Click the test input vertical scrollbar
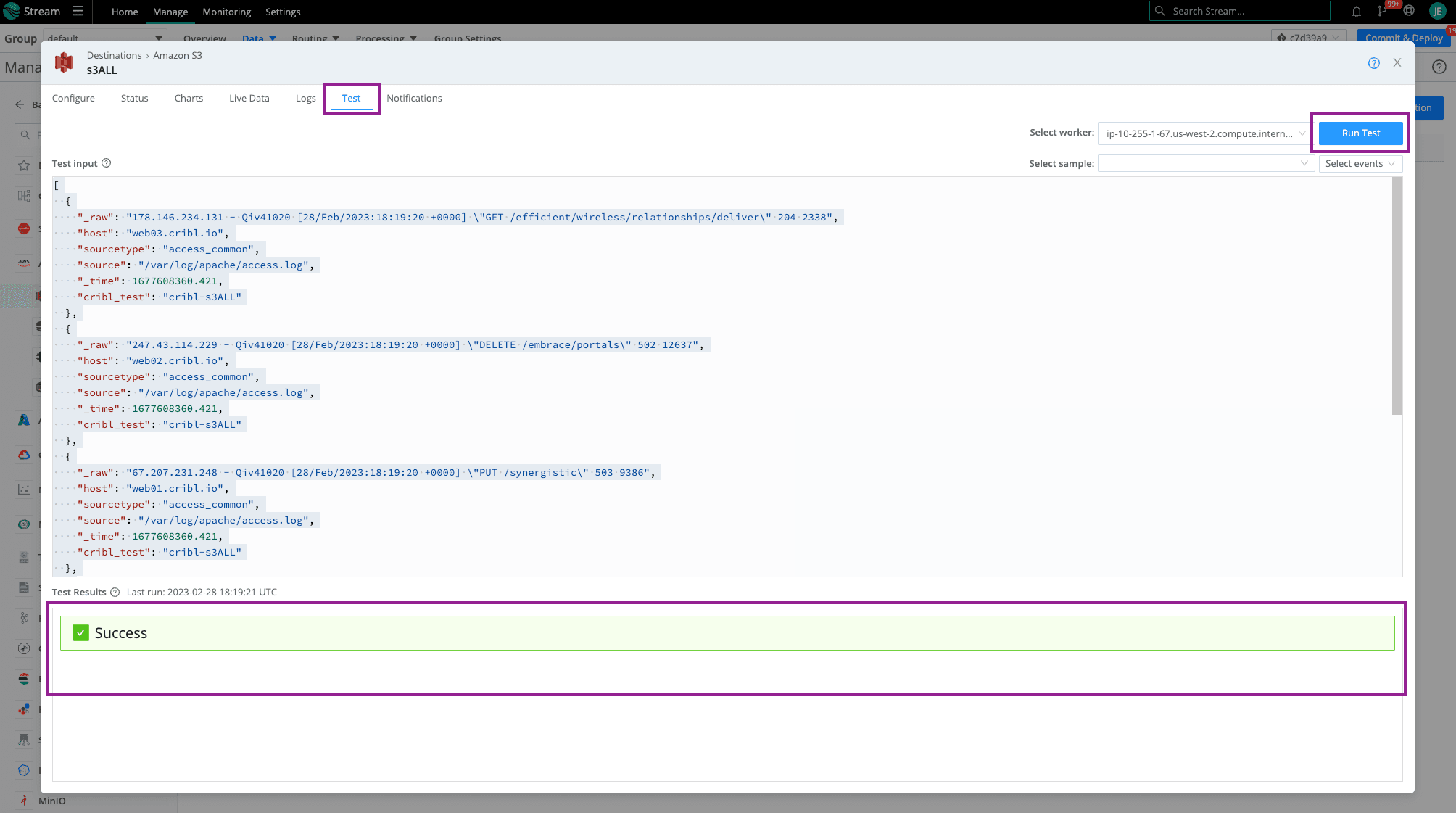1456x813 pixels. click(x=1397, y=297)
